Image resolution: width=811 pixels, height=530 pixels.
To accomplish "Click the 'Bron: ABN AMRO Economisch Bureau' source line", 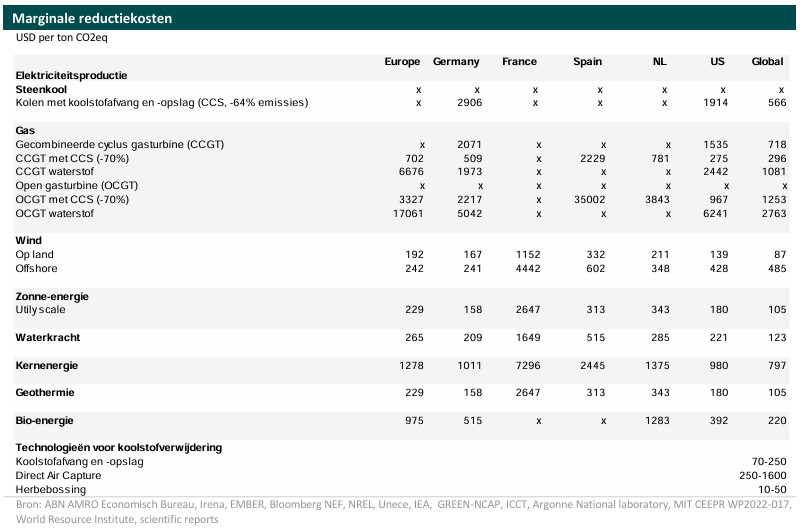I will coord(403,511).
